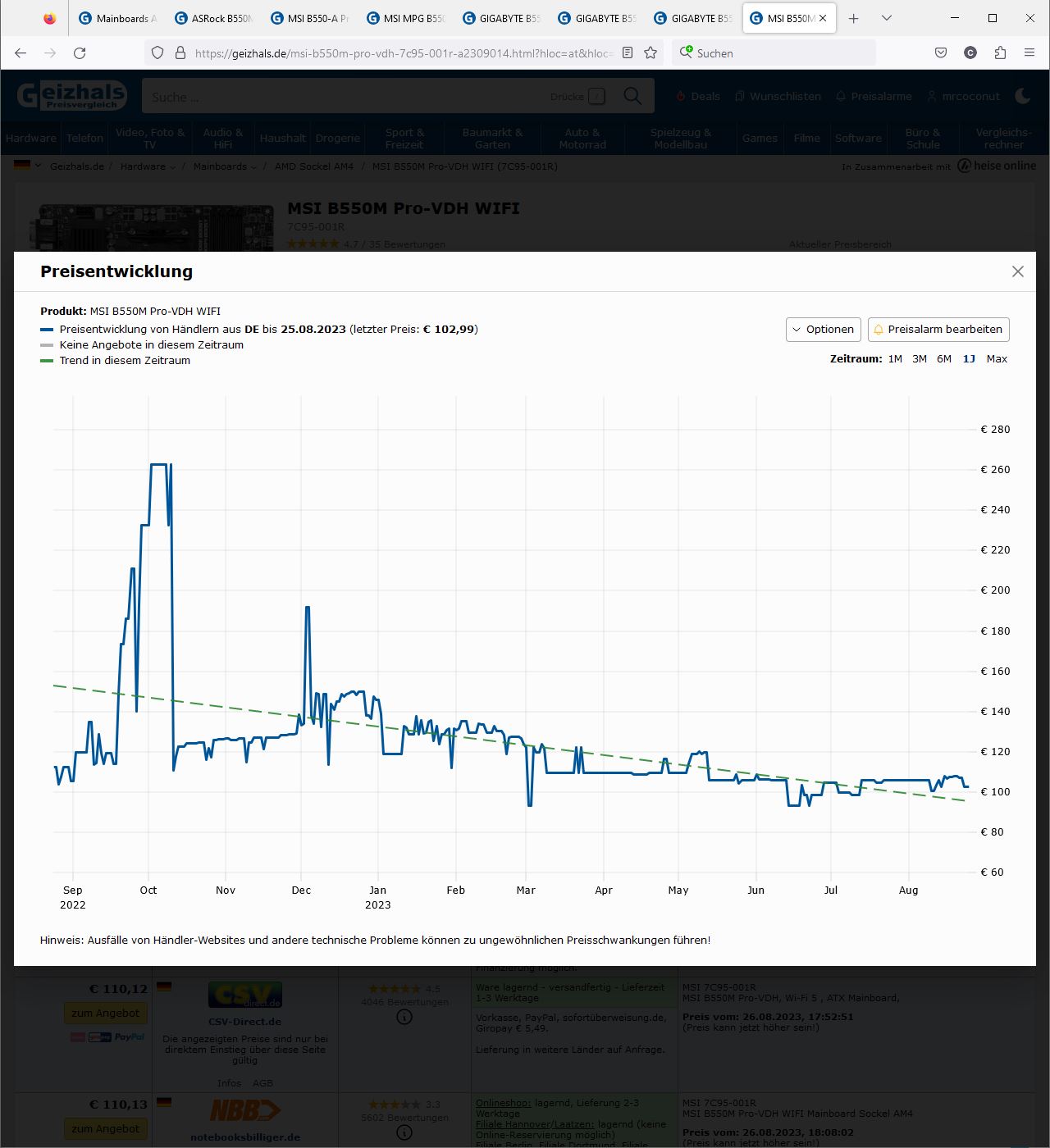
Task: Open a new tab with plus
Action: [854, 18]
